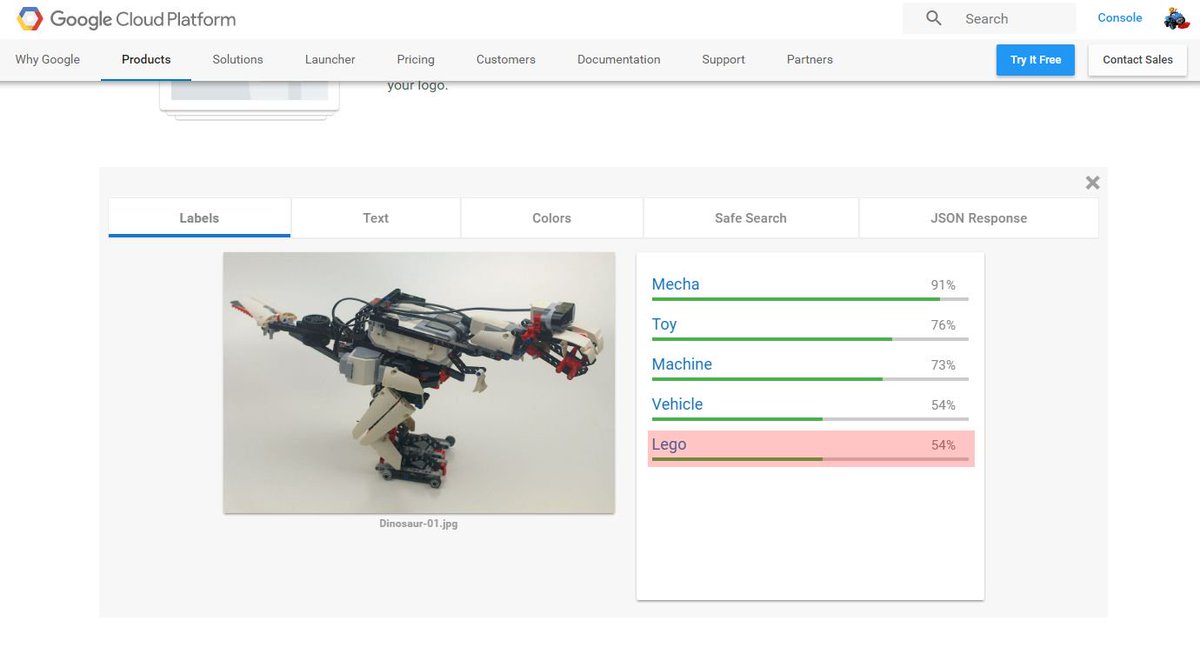Switch to the Colors tab
Image resolution: width=1200 pixels, height=654 pixels.
click(x=551, y=217)
